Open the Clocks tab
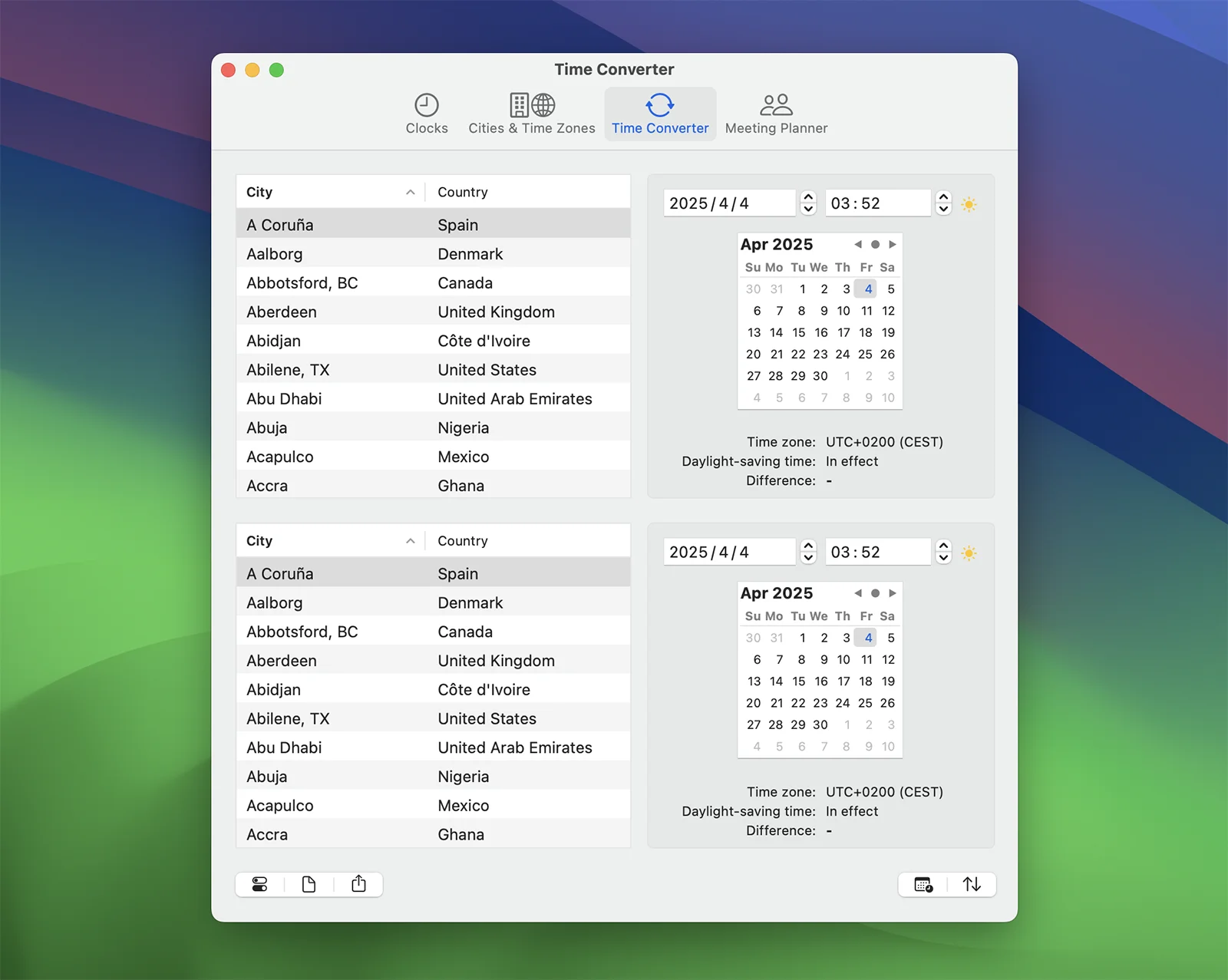Viewport: 1228px width, 980px height. (x=426, y=114)
